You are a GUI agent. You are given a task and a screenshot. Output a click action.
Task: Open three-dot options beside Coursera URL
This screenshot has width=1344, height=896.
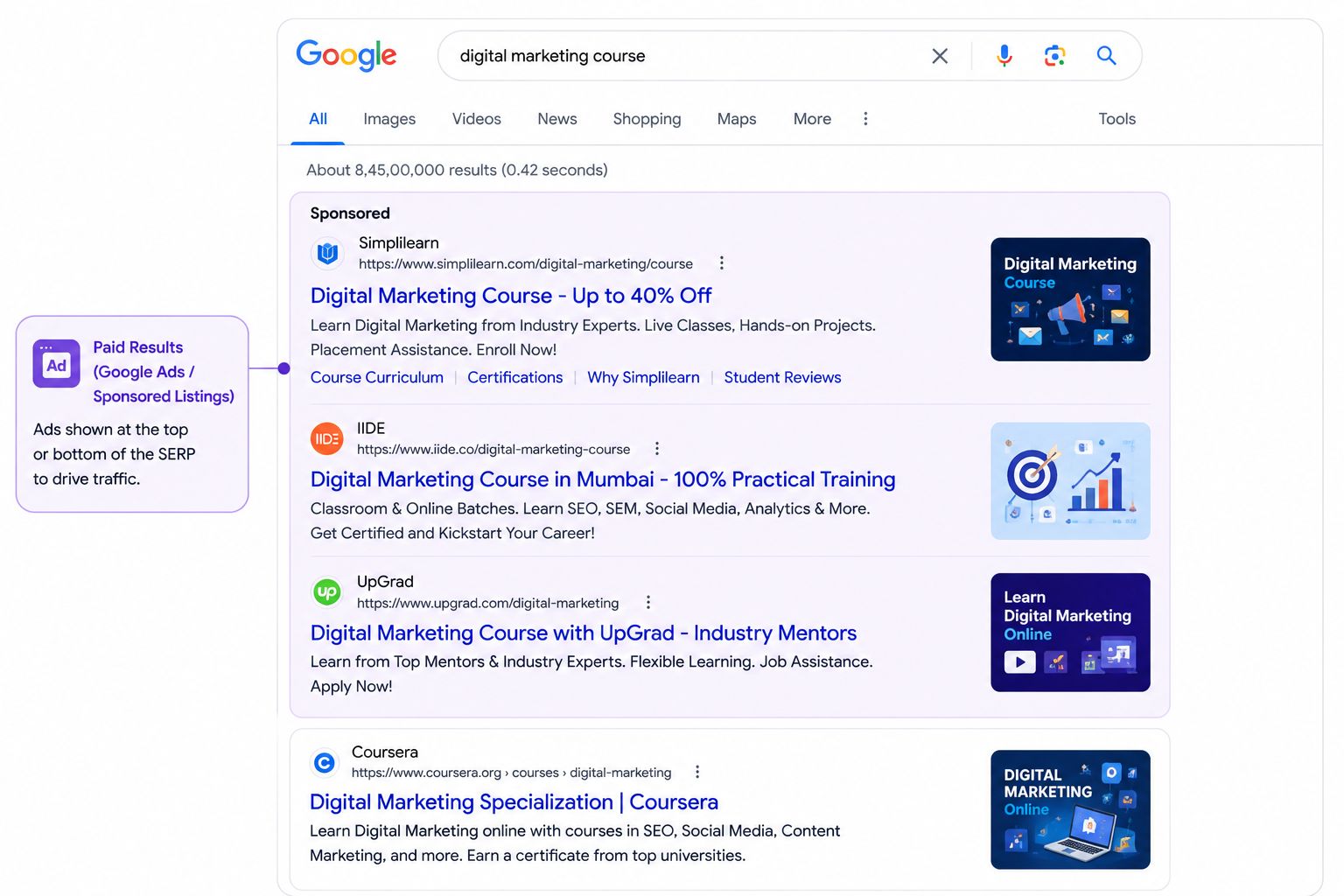(x=697, y=773)
